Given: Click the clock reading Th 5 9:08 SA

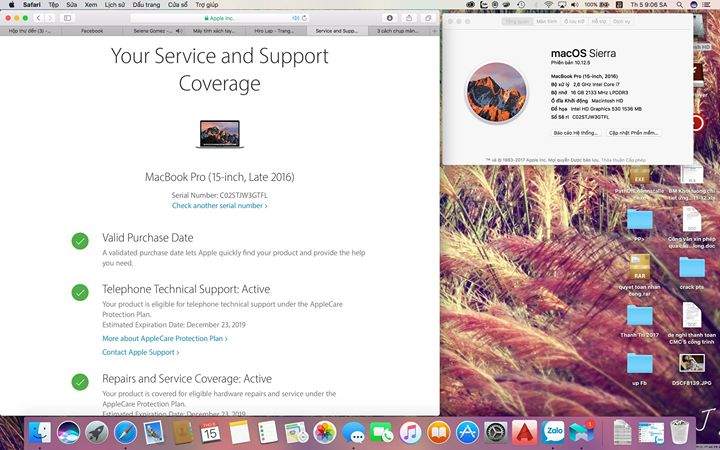Looking at the screenshot, I should point(648,5).
